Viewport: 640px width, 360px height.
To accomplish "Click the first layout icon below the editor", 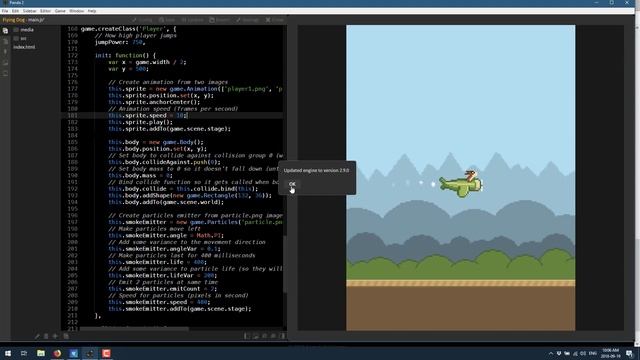I will click(247, 336).
